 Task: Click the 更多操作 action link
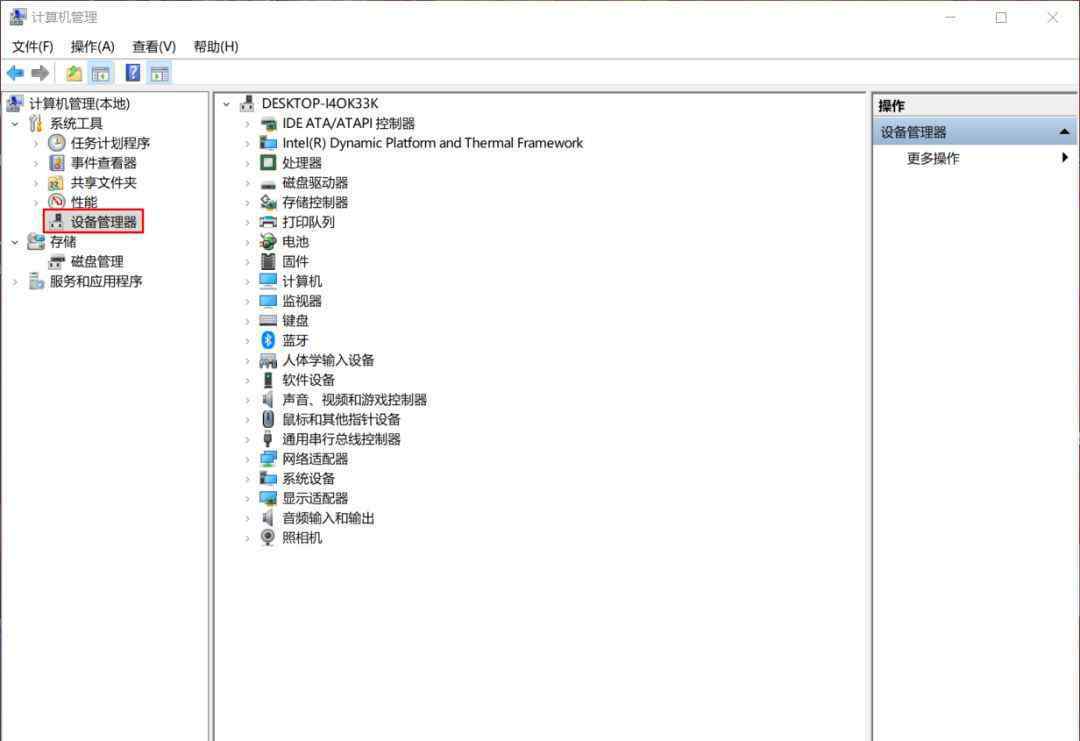pyautogui.click(x=933, y=158)
